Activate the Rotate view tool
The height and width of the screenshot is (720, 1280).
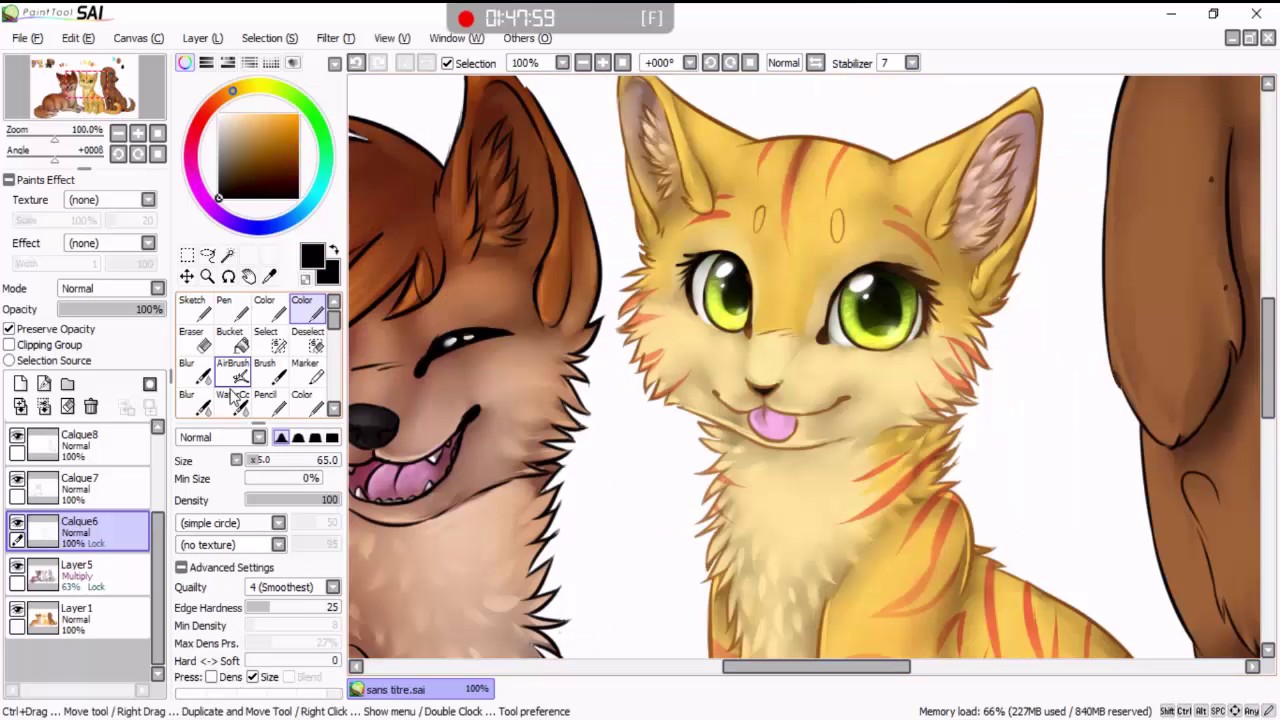[228, 277]
